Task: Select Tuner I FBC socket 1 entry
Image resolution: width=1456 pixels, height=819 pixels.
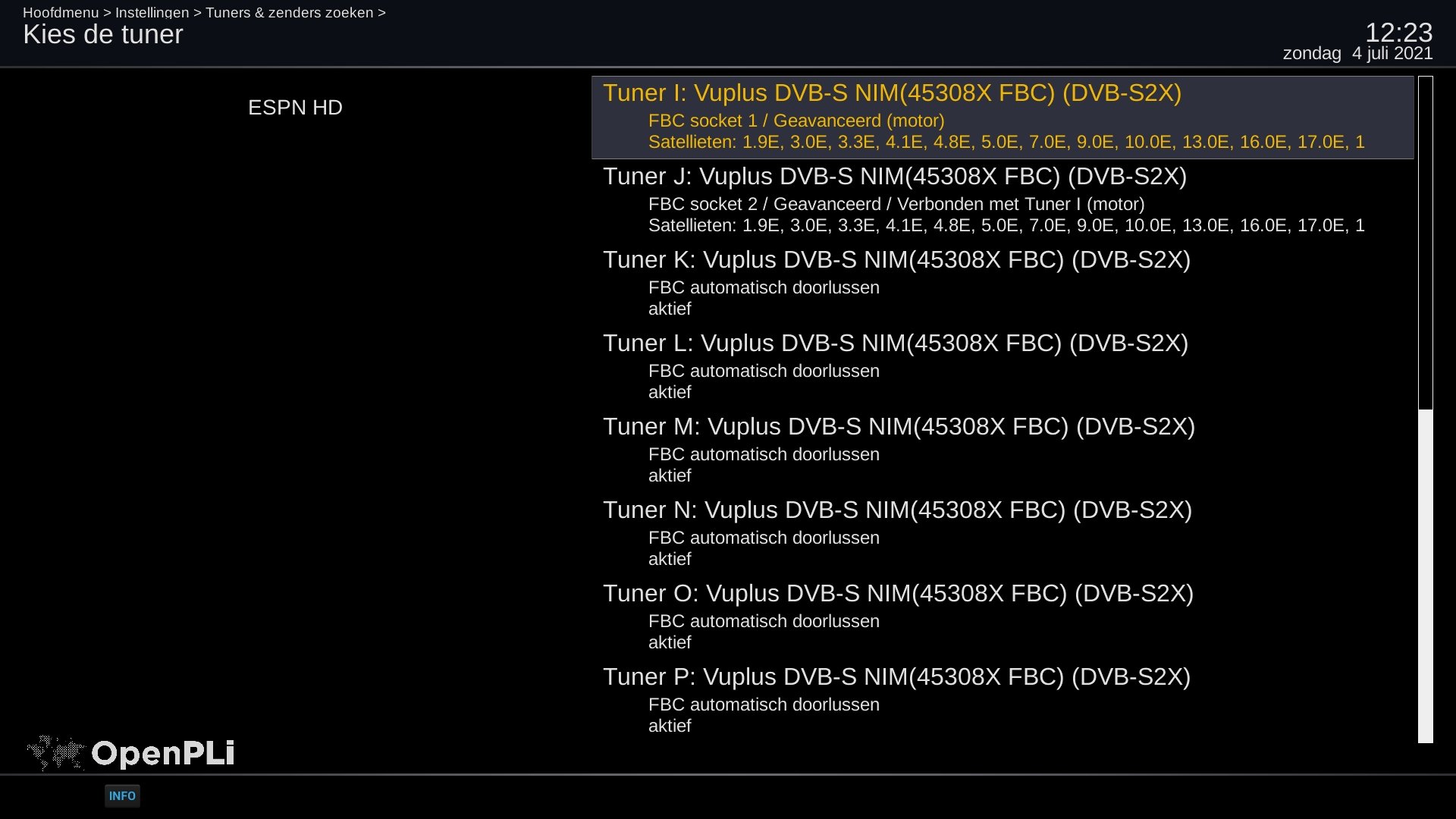Action: point(1003,118)
